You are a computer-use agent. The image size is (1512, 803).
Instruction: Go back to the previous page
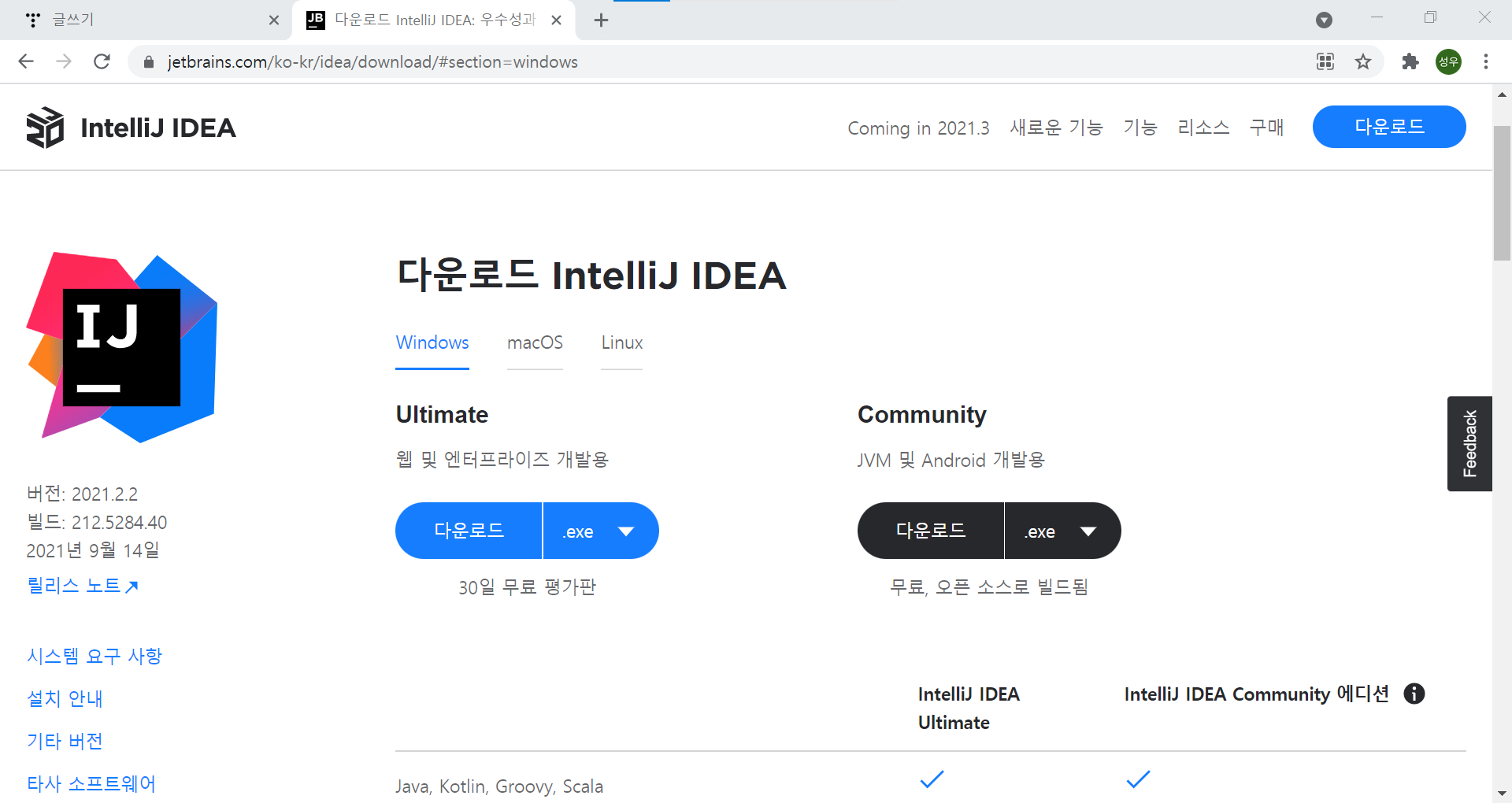[26, 61]
